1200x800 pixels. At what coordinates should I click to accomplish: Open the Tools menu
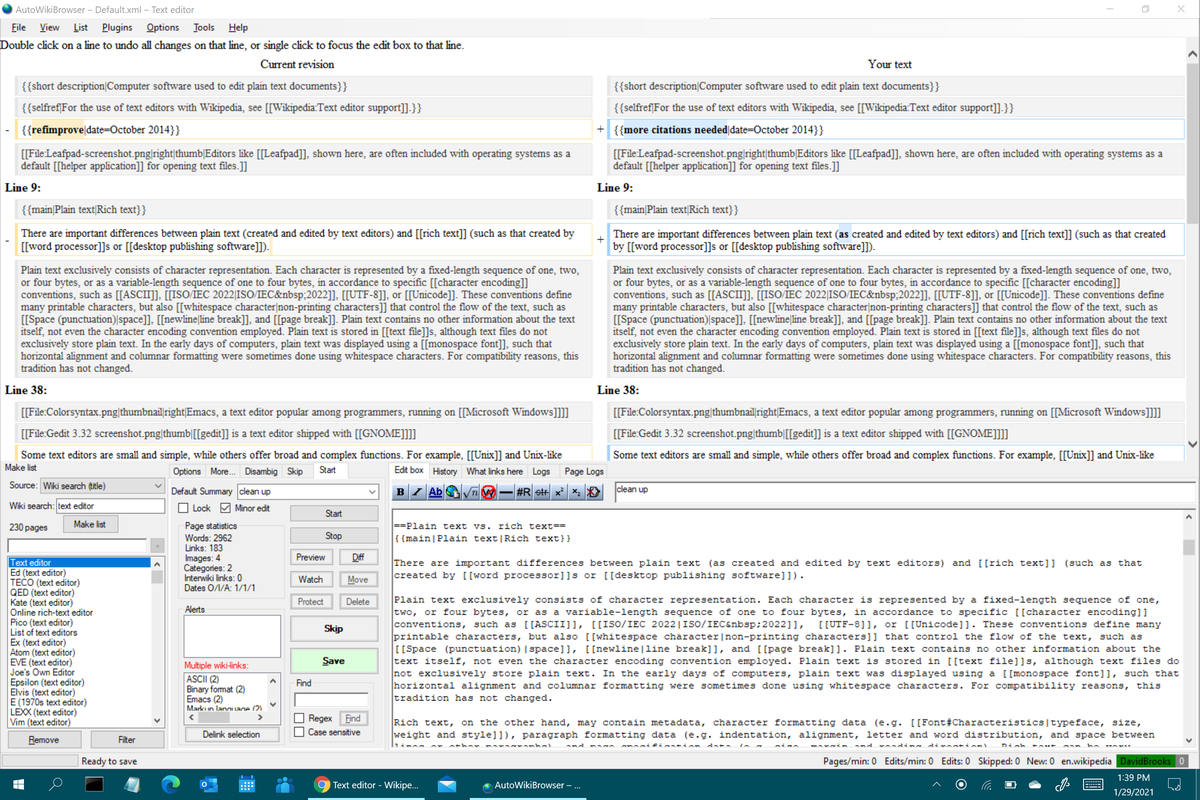(204, 27)
